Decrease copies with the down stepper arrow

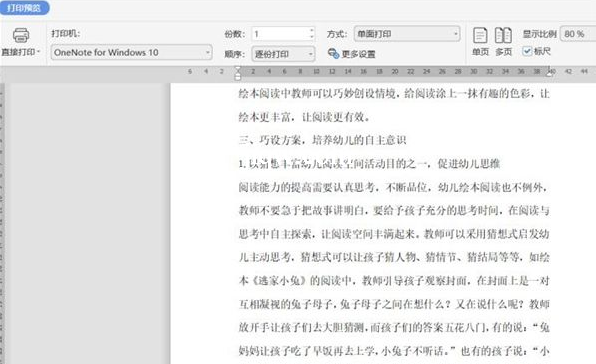click(x=312, y=37)
